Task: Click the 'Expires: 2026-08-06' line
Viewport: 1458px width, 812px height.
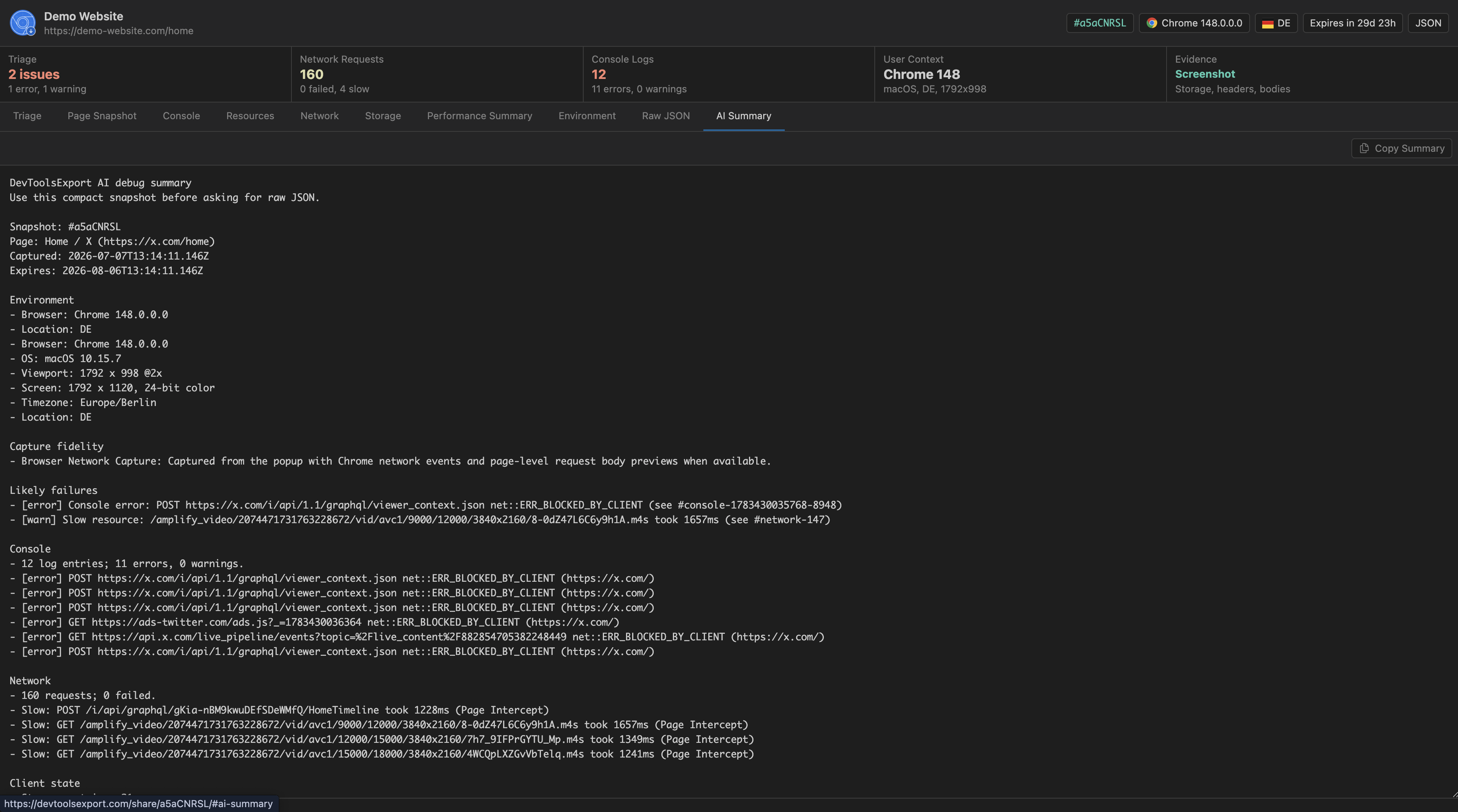Action: 106,271
